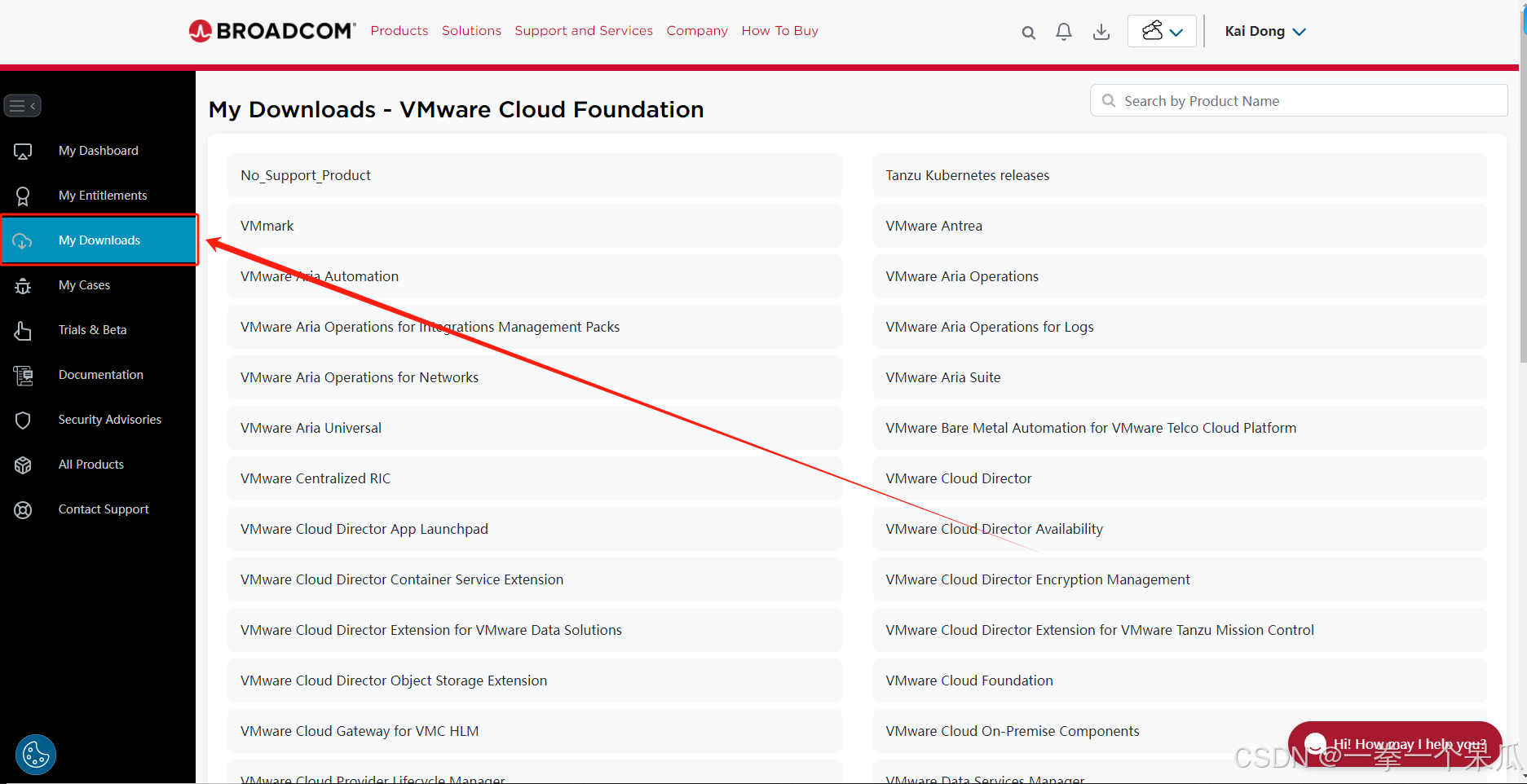This screenshot has height=784, width=1527.
Task: Open Tanzu Kubernetes releases
Action: point(1180,175)
